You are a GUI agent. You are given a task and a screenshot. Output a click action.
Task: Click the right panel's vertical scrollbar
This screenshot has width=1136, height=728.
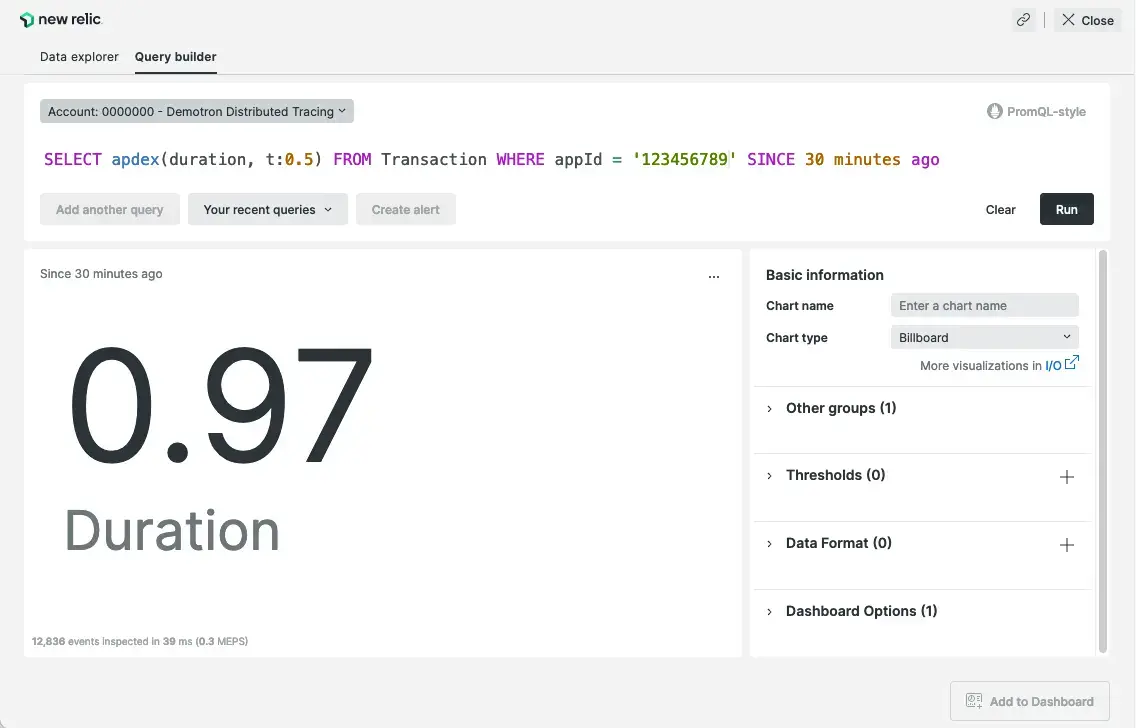click(x=1103, y=450)
